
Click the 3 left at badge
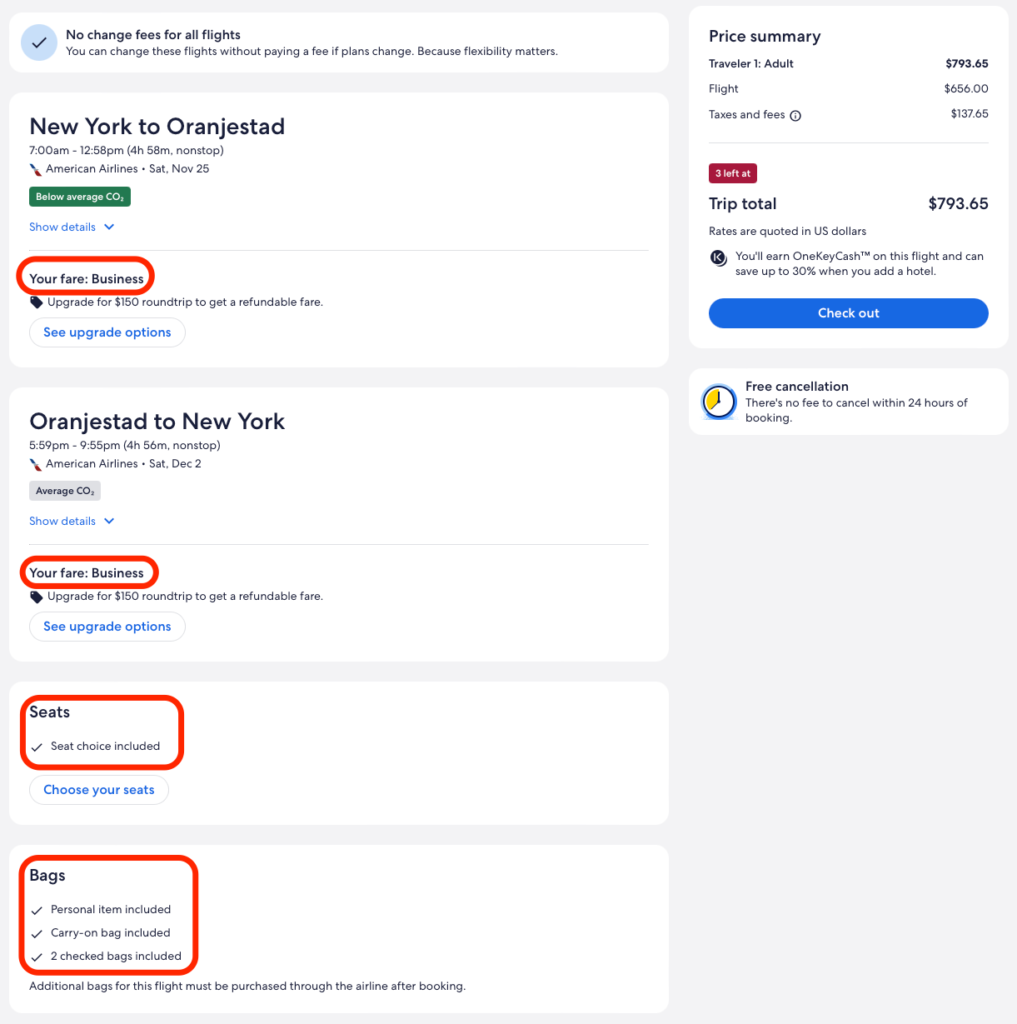pos(733,174)
